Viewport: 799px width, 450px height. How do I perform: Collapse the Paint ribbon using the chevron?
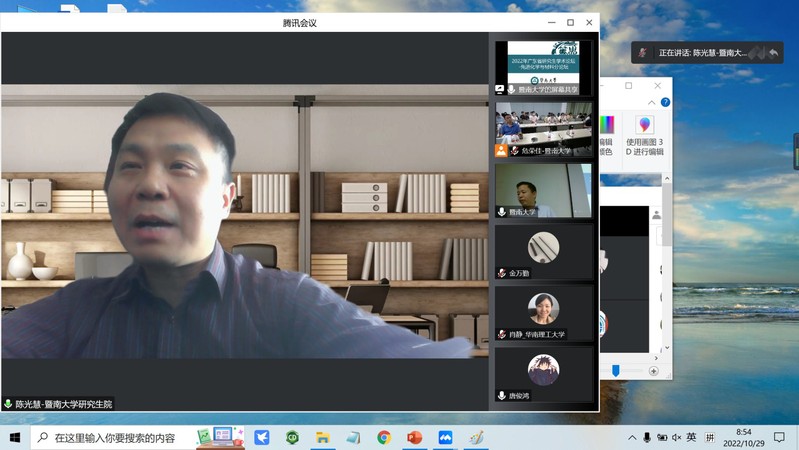pos(653,102)
